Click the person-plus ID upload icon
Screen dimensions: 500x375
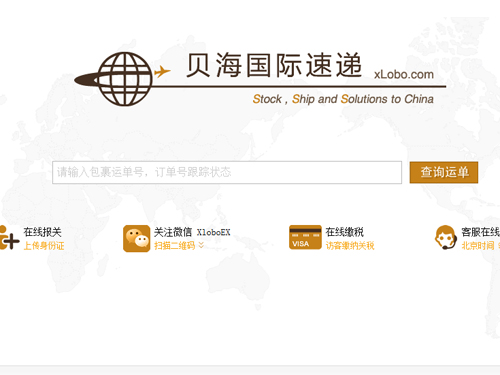click(9, 238)
